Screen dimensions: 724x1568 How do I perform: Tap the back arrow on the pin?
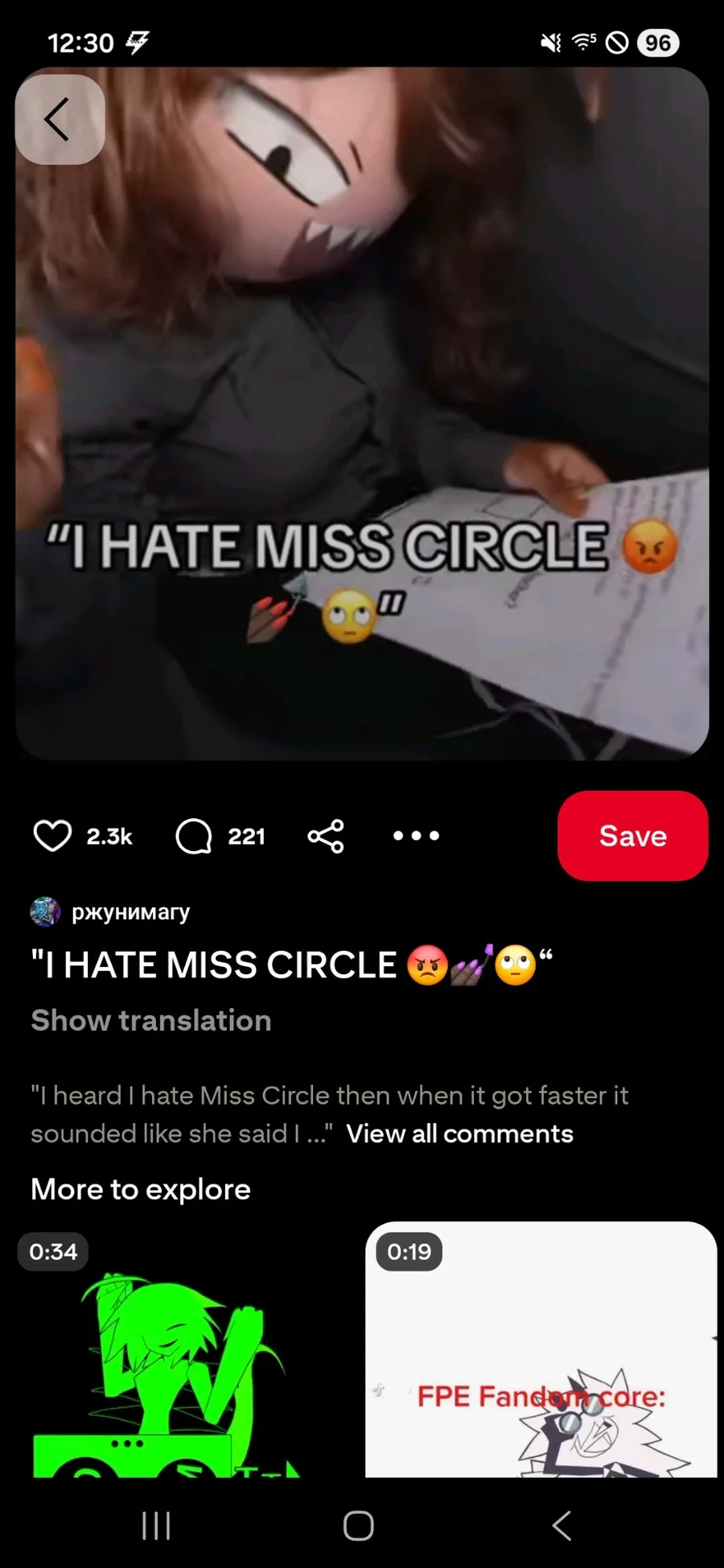click(x=60, y=120)
